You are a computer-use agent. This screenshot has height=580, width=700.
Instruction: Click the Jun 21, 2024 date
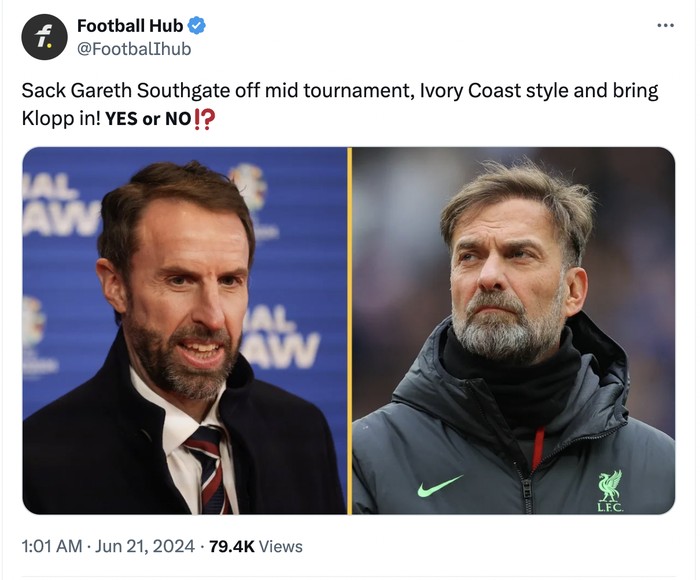click(148, 546)
